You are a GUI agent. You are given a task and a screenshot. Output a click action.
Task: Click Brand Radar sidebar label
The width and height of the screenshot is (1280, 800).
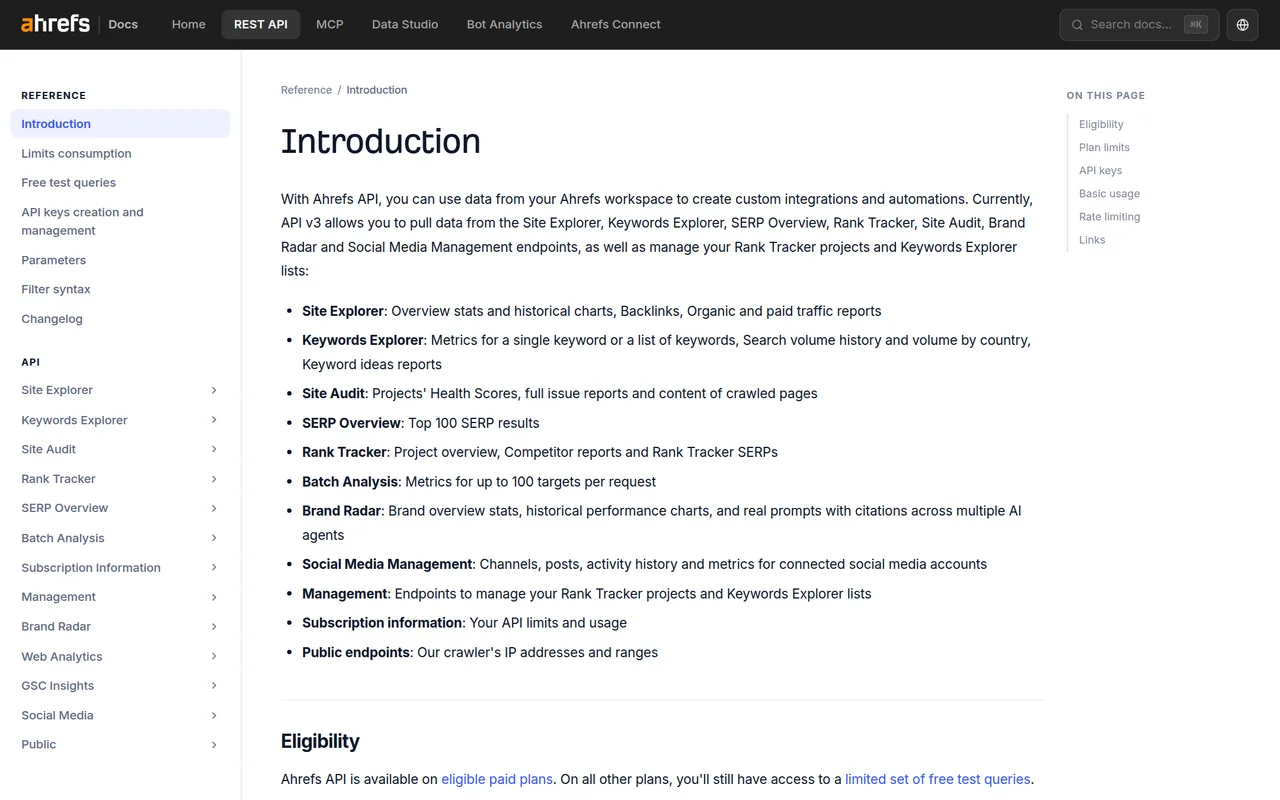56,626
